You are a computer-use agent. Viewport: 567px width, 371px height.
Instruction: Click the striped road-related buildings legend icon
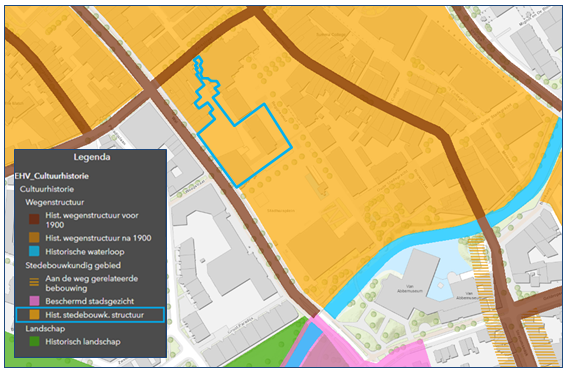point(34,282)
